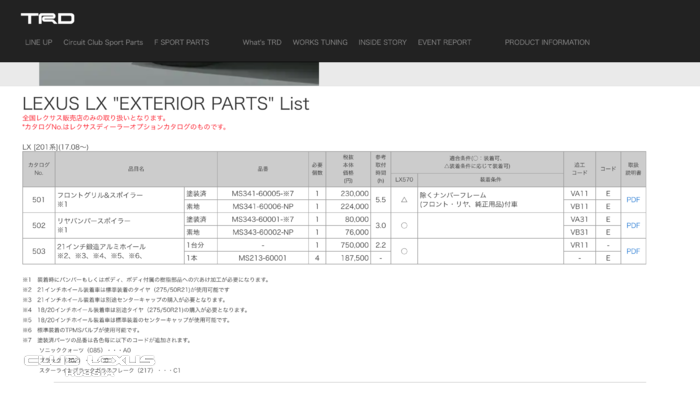Click the TRD logo

[47, 18]
